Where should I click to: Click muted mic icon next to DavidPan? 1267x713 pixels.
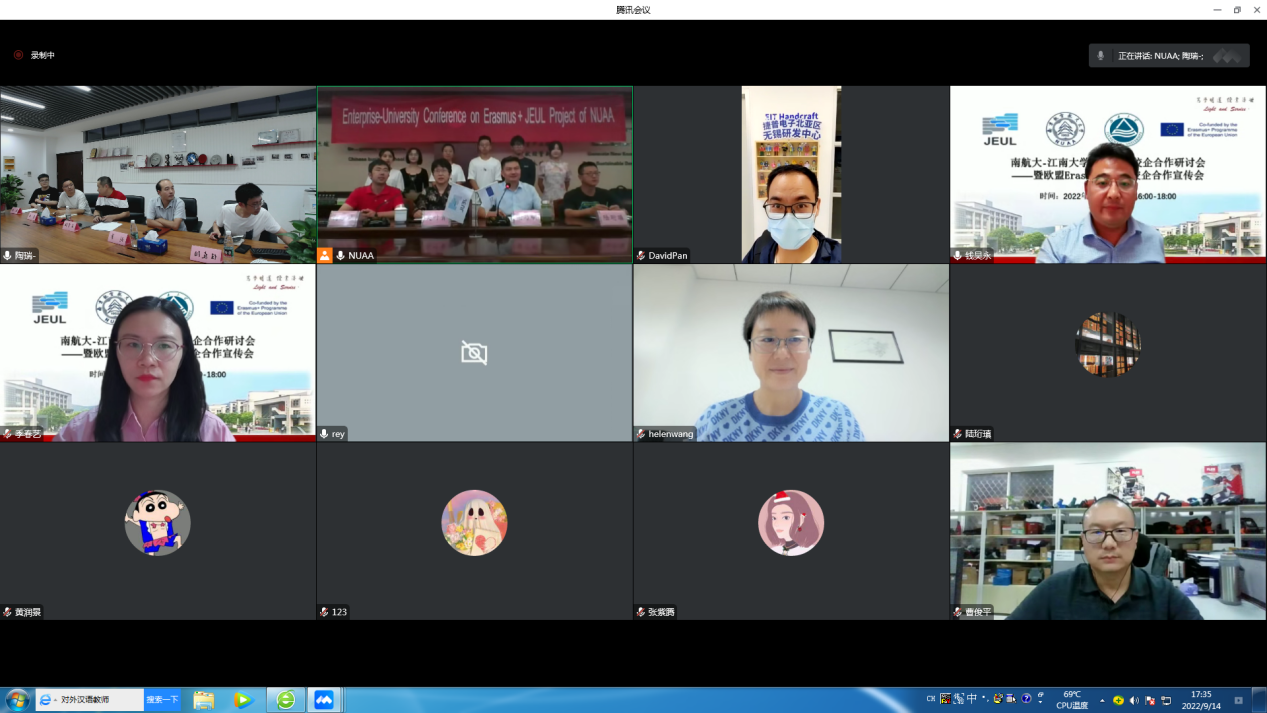click(x=641, y=255)
